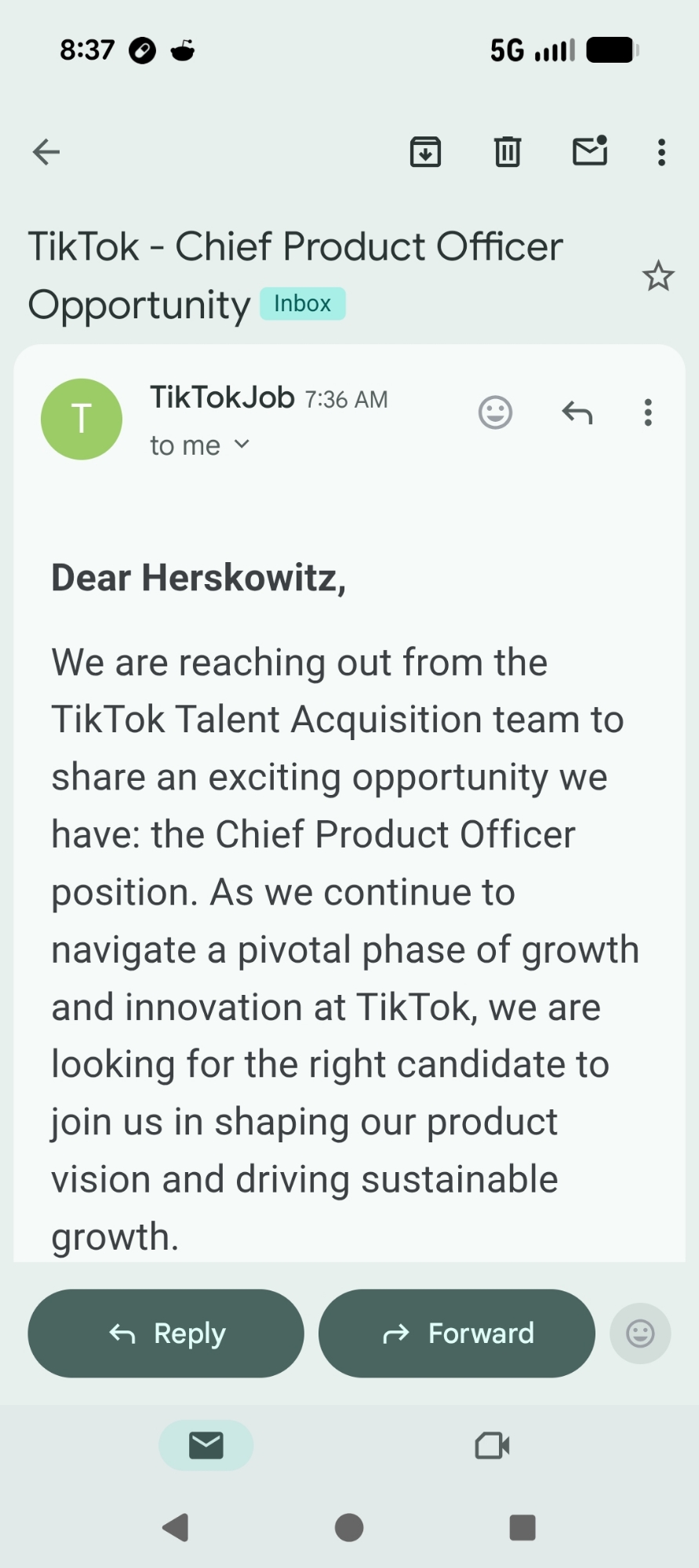Add emoji reaction in message header
The height and width of the screenshot is (1568, 699).
pos(495,412)
